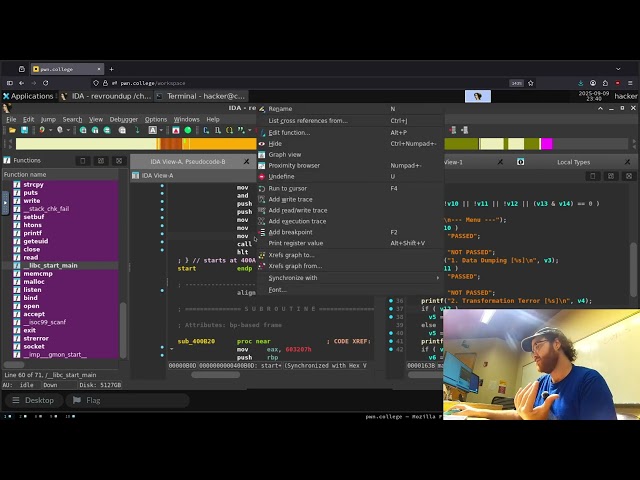Image resolution: width=640 pixels, height=480 pixels.
Task: Click the Open file icon in IDA toolbar
Action: coord(11,130)
